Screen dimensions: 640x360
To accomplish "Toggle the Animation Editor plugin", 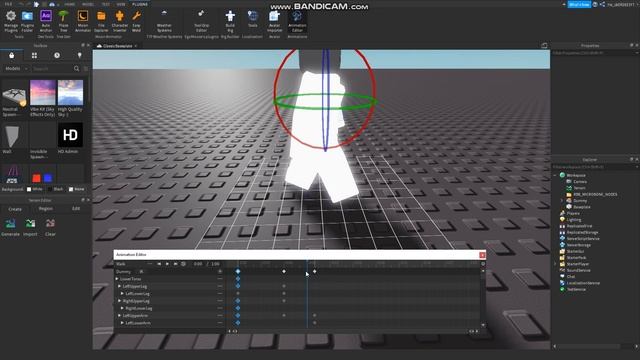I will [297, 21].
